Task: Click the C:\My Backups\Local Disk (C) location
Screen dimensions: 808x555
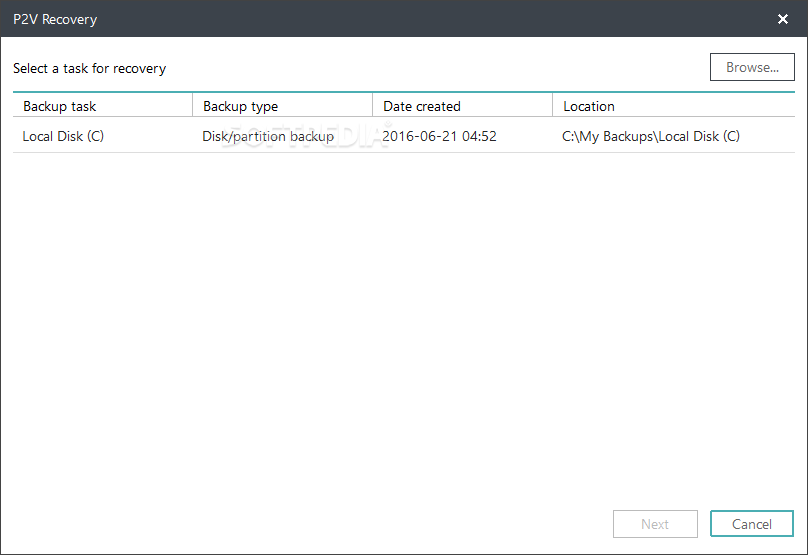Action: tap(651, 136)
